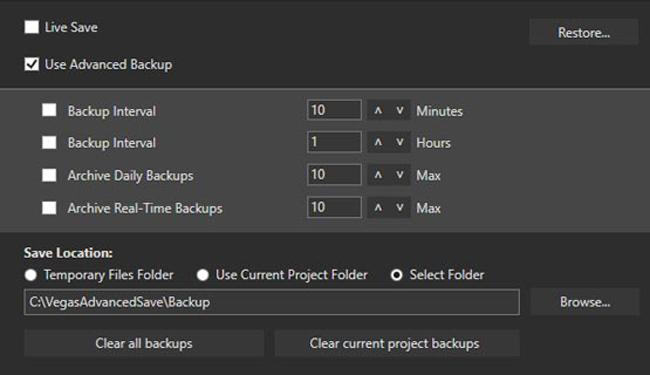
Task: Click the Clear all backups button
Action: tap(144, 343)
